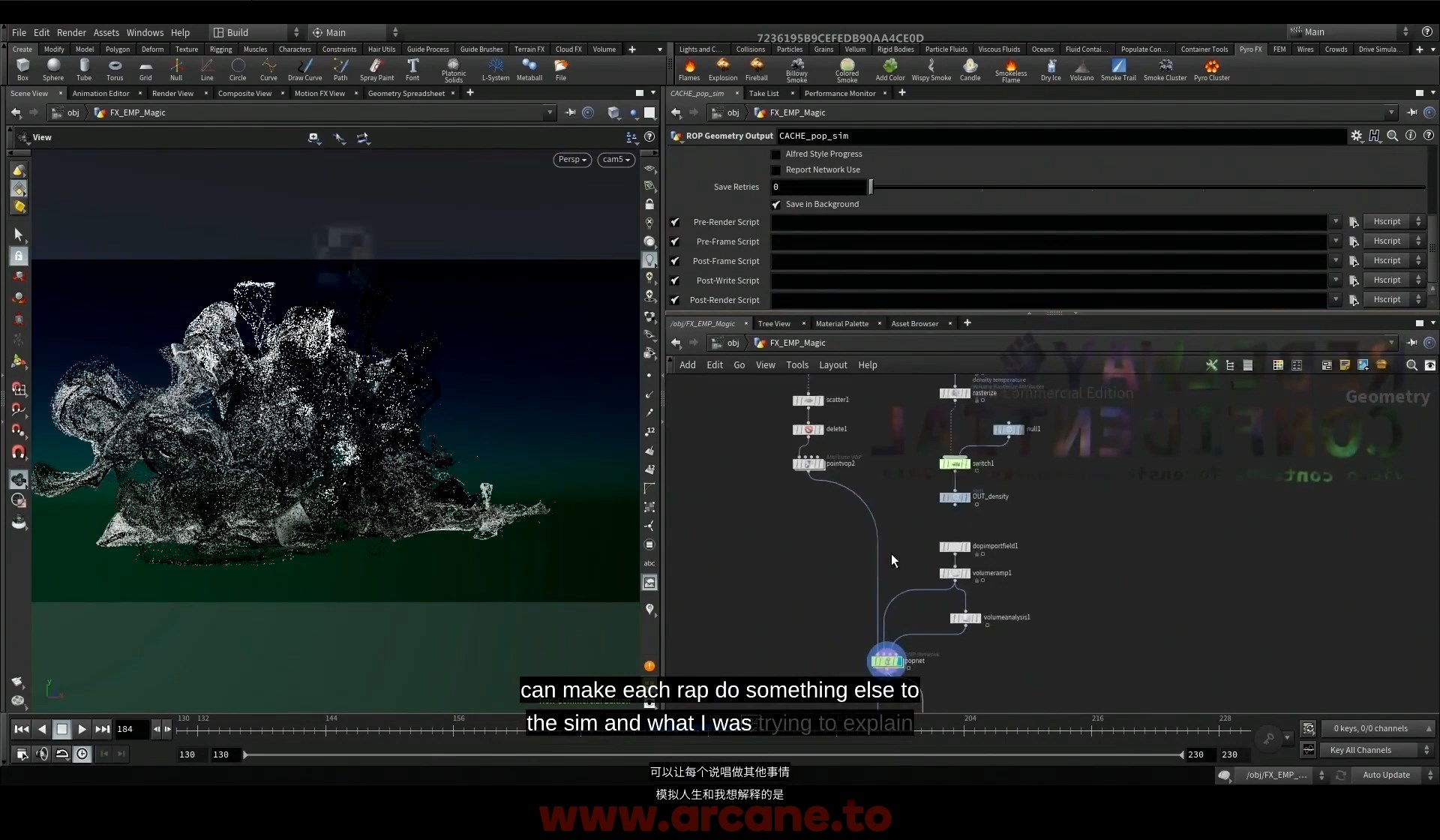The height and width of the screenshot is (840, 1440).
Task: Click the Explosion pyro tool
Action: (723, 69)
